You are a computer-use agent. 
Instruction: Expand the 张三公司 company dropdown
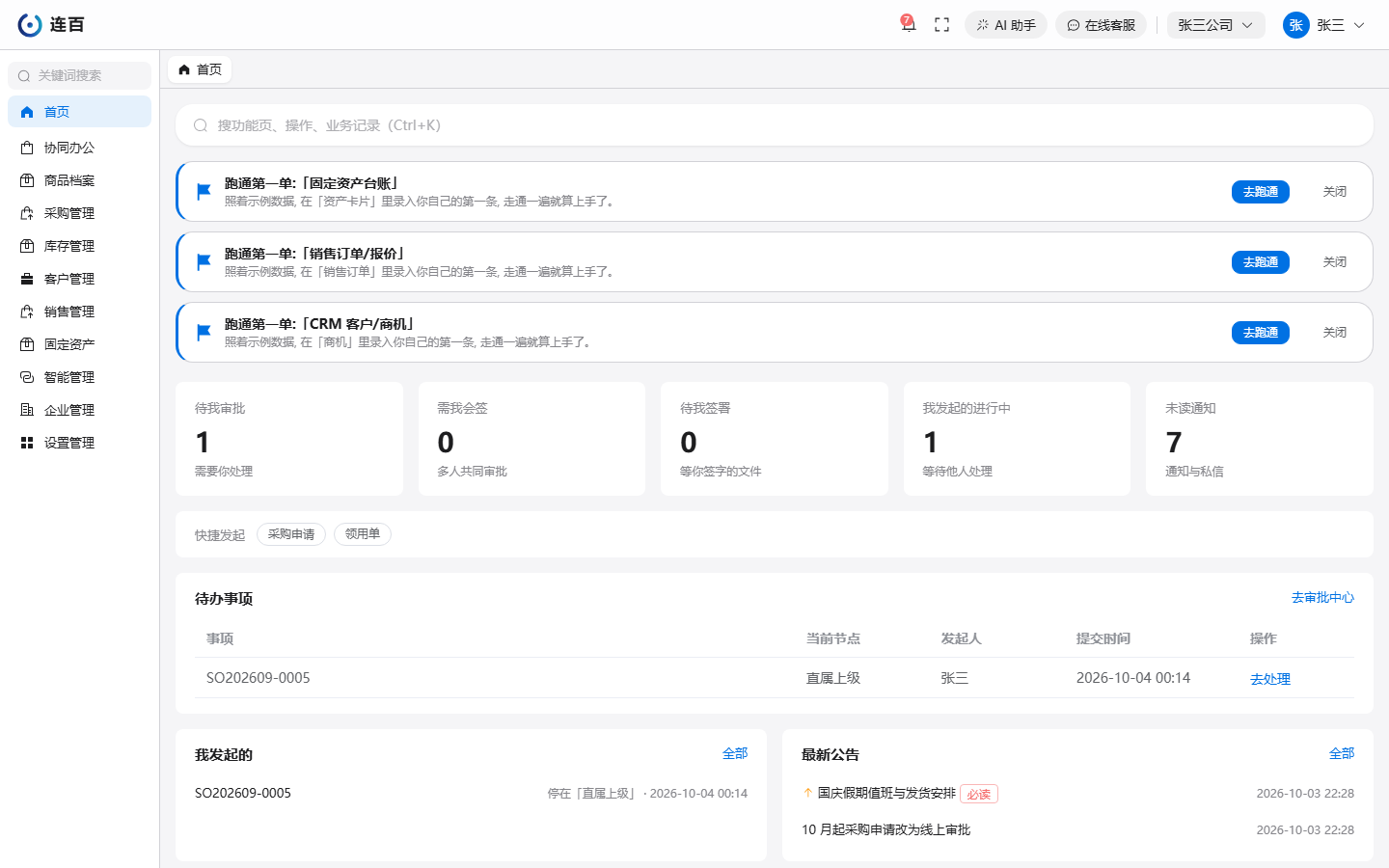(1215, 25)
